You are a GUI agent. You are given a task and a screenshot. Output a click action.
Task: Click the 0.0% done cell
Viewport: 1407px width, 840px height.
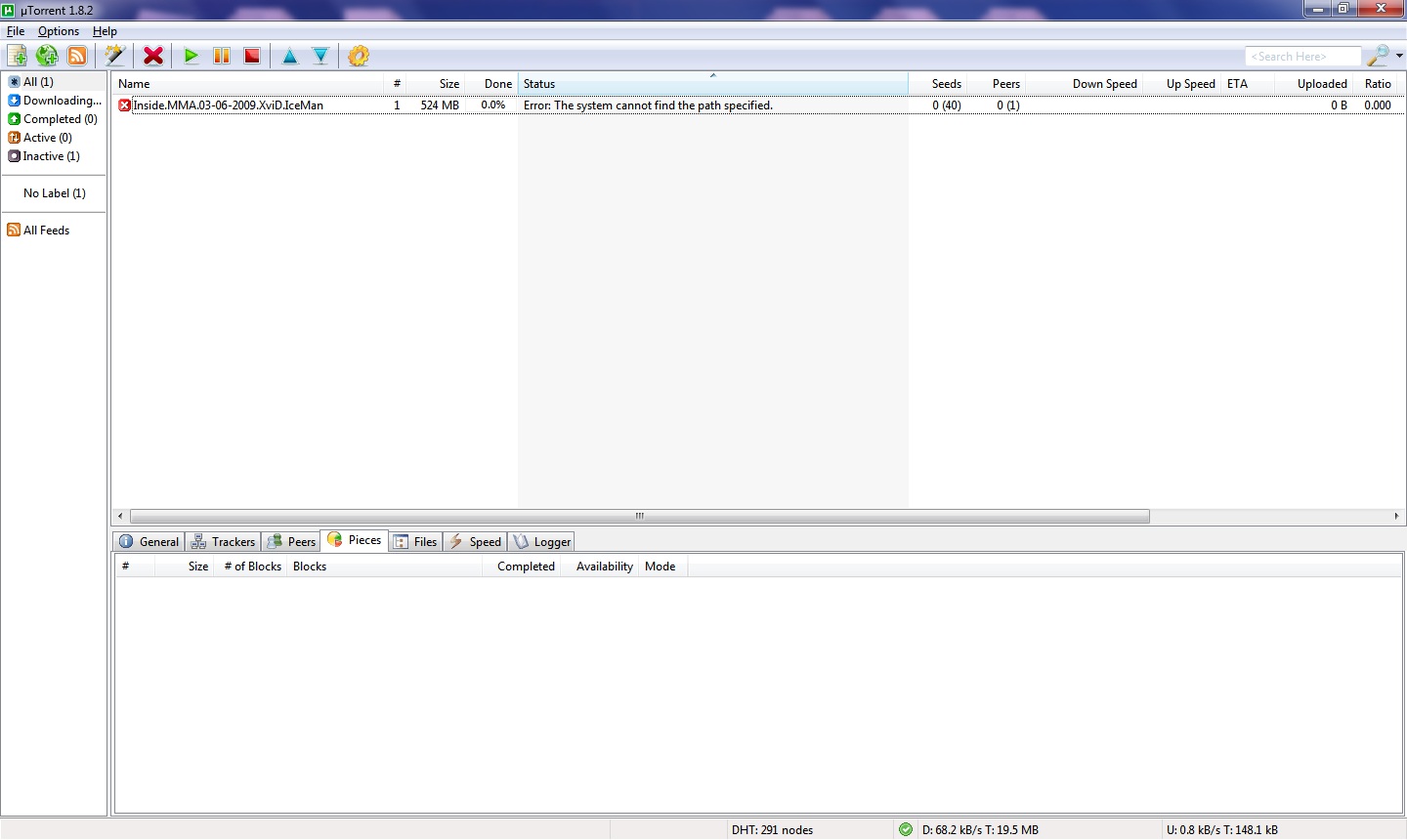(493, 105)
